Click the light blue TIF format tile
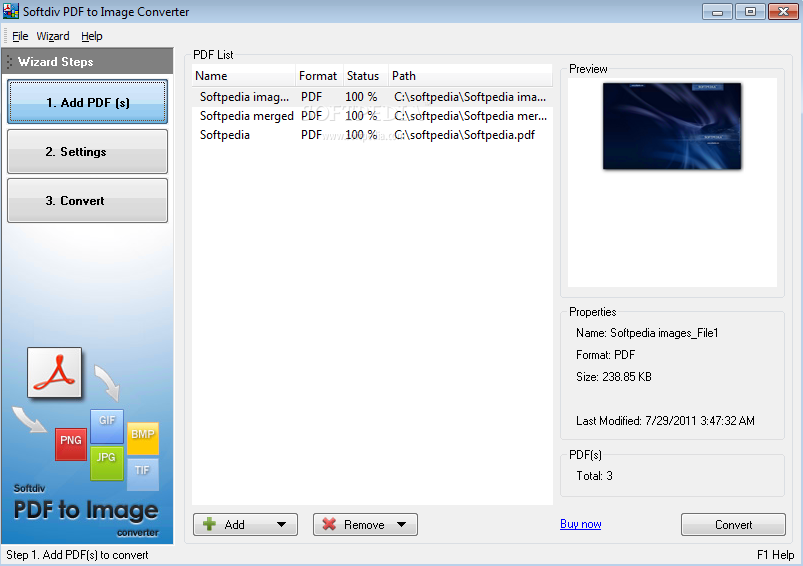803x566 pixels. coord(142,474)
